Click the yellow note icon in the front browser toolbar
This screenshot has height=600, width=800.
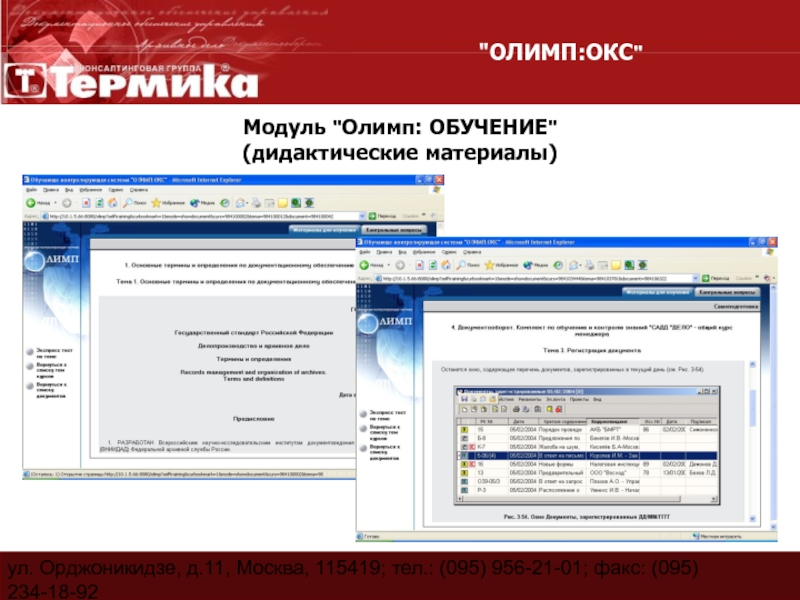(616, 265)
